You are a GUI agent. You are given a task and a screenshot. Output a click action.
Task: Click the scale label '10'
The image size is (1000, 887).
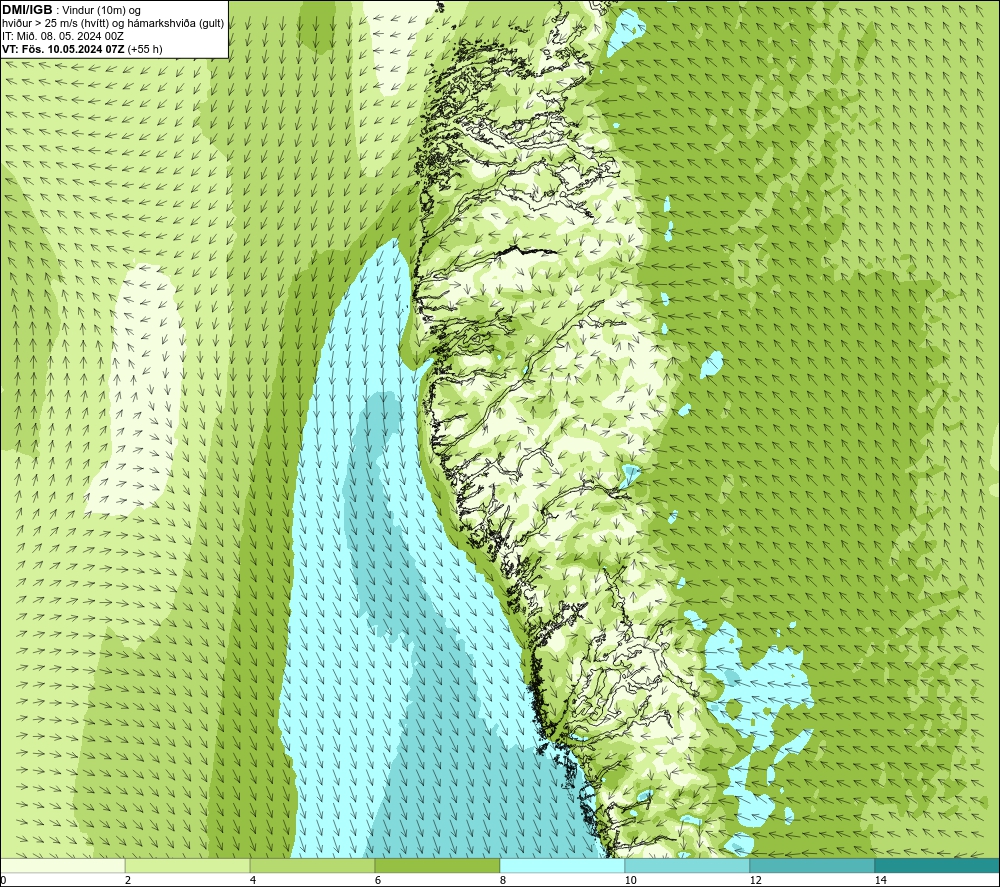[630, 880]
